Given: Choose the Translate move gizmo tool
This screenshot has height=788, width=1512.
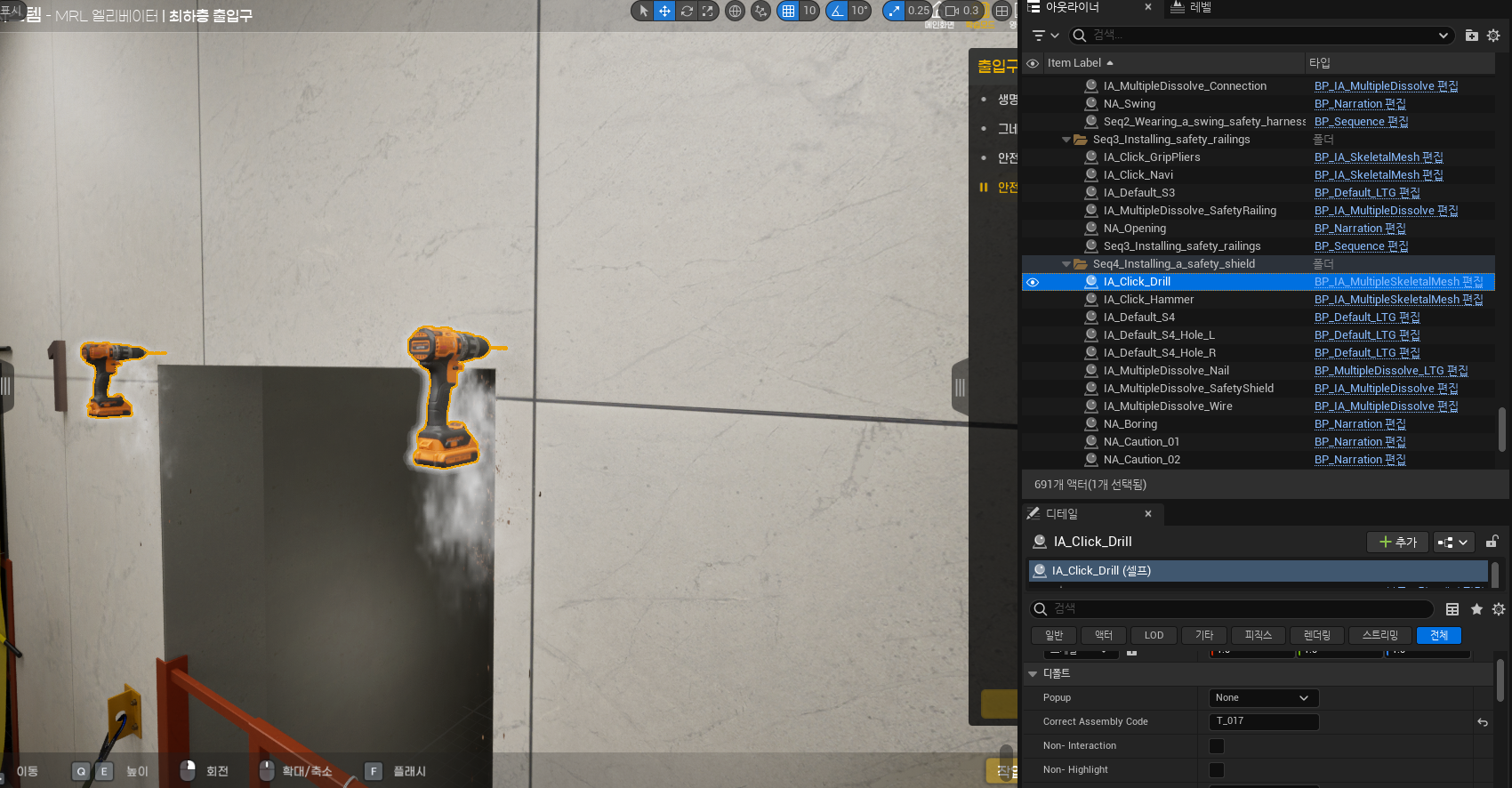Looking at the screenshot, I should (x=664, y=11).
